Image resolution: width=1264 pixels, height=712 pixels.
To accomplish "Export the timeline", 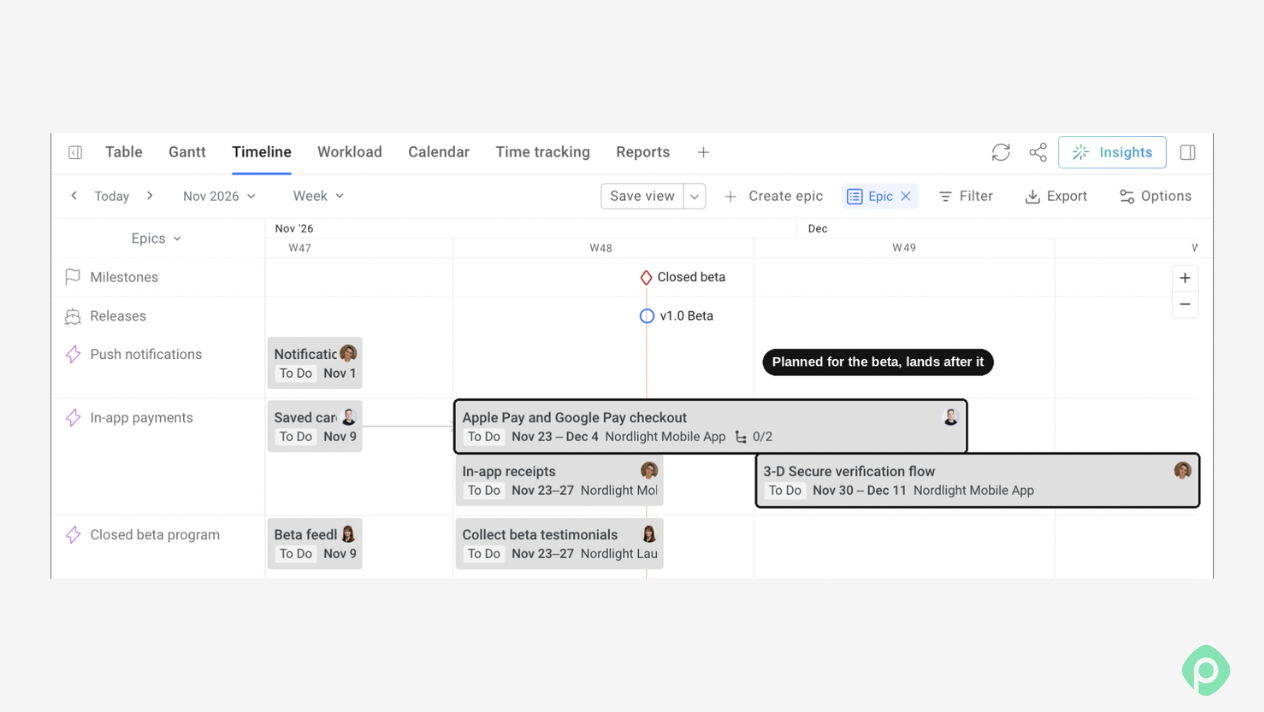I will coord(1056,196).
